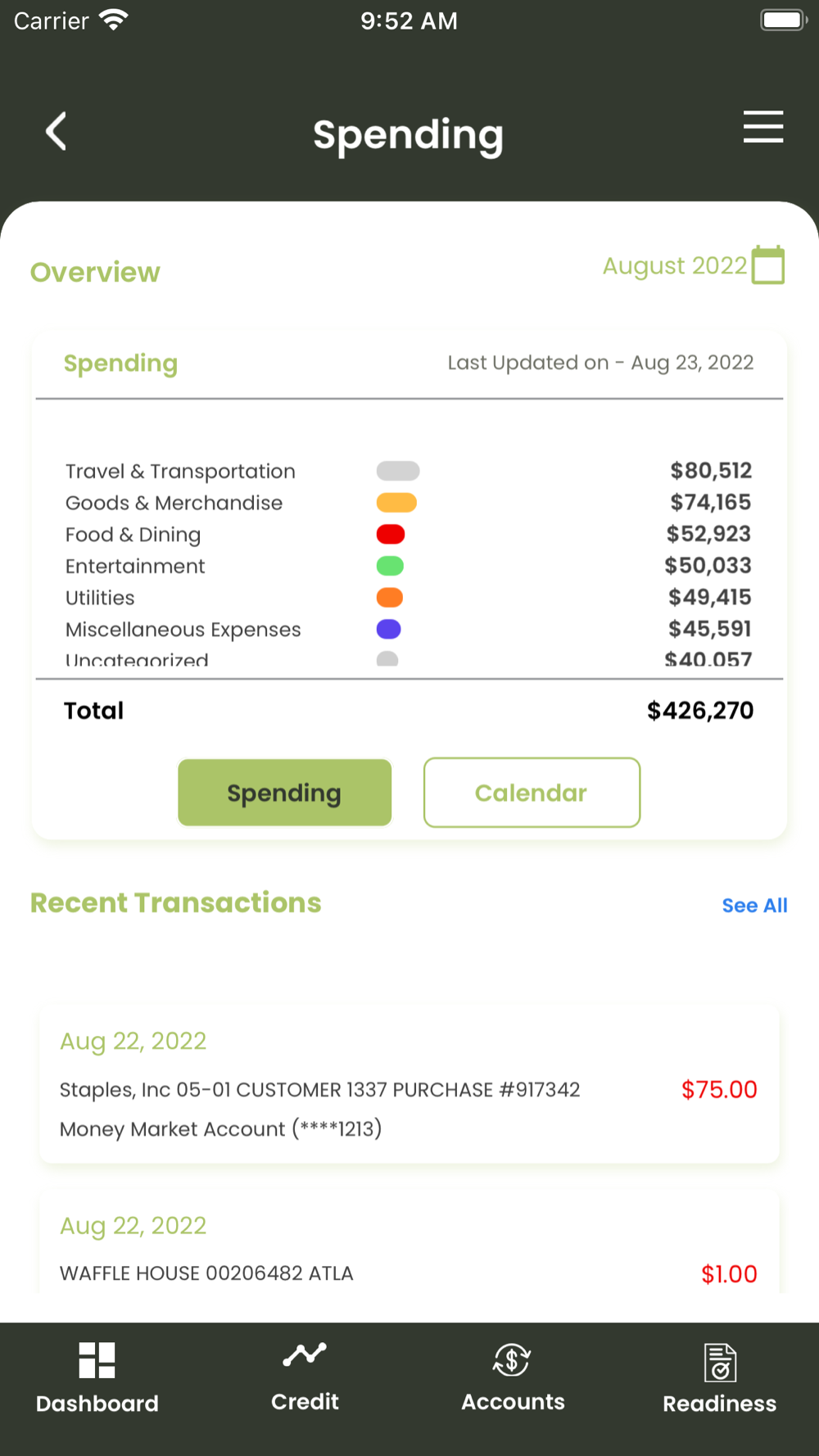Screen dimensions: 819x1456
Task: Switch to the Calendar view button
Action: tap(532, 793)
